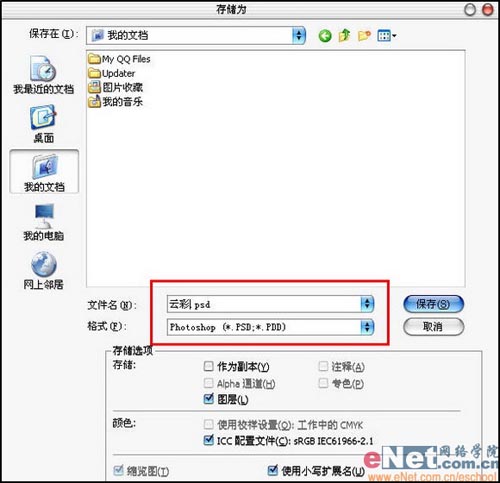Open 网上邻居 network places

tap(43, 271)
